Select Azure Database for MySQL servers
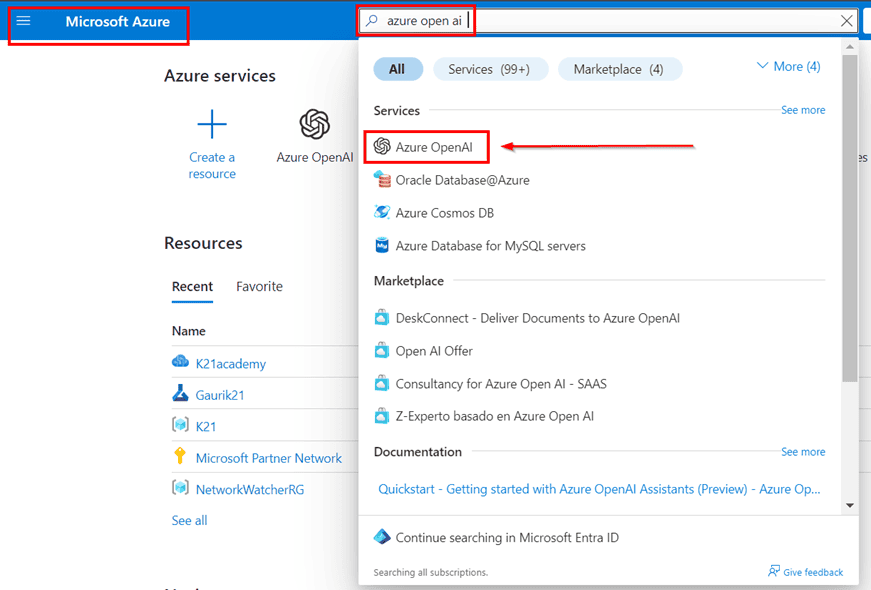The height and width of the screenshot is (590, 871). click(490, 246)
